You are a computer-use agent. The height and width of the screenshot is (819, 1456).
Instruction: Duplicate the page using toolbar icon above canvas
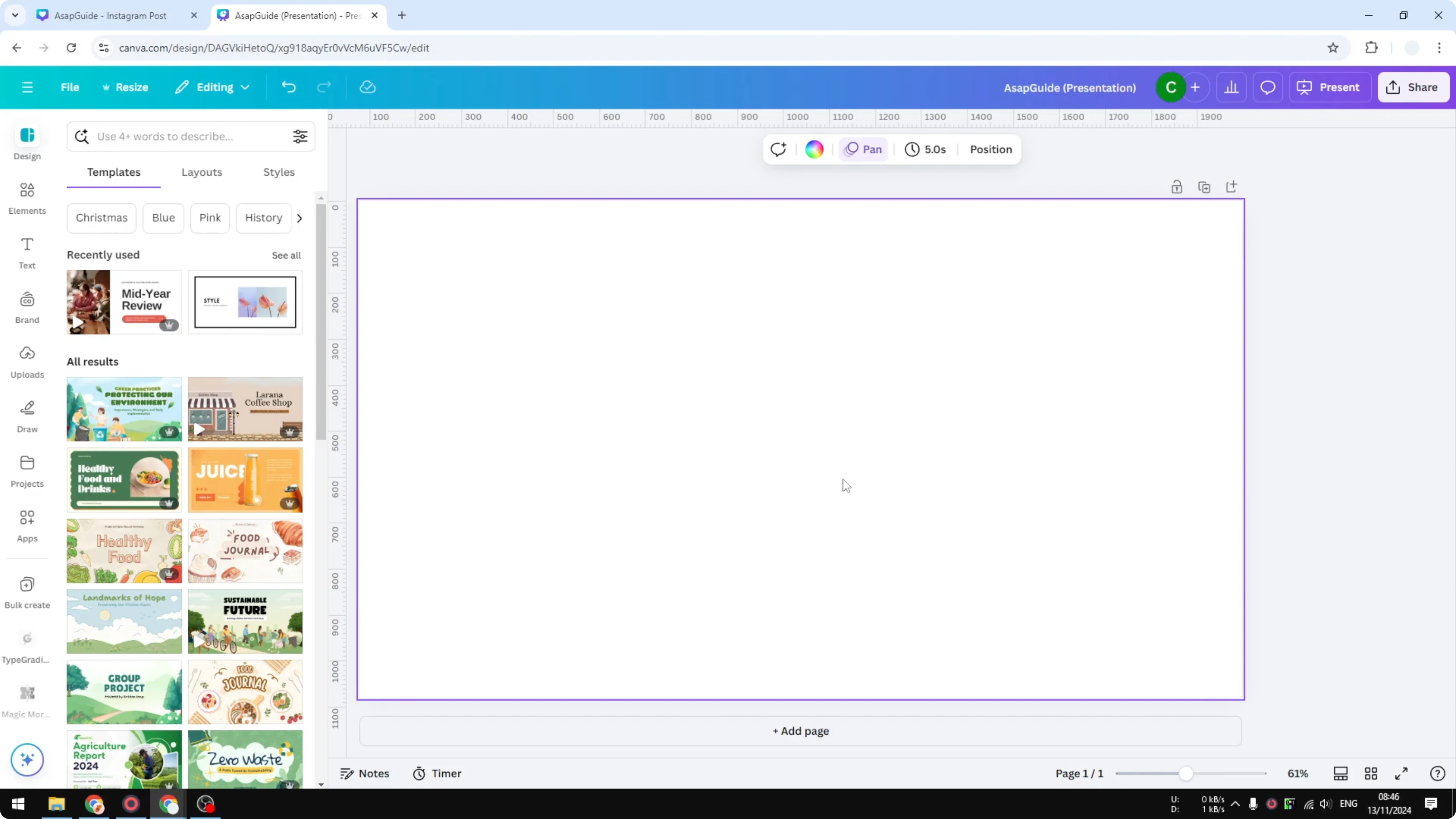(1204, 186)
